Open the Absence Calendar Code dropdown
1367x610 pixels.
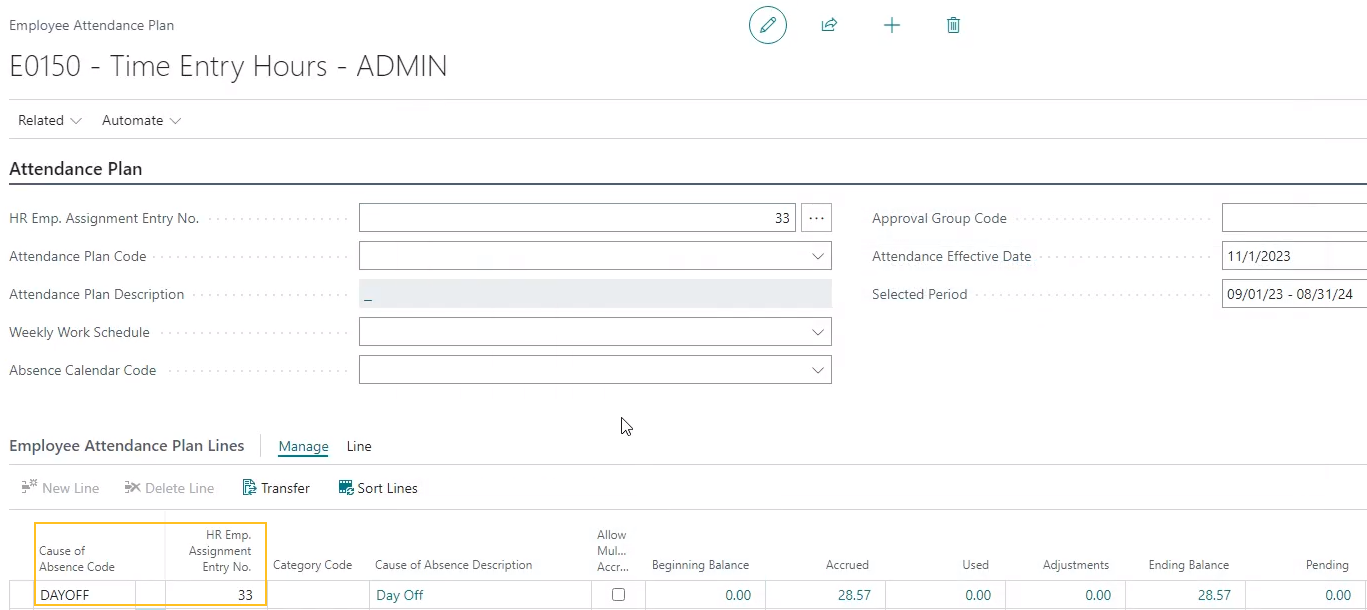(x=818, y=369)
